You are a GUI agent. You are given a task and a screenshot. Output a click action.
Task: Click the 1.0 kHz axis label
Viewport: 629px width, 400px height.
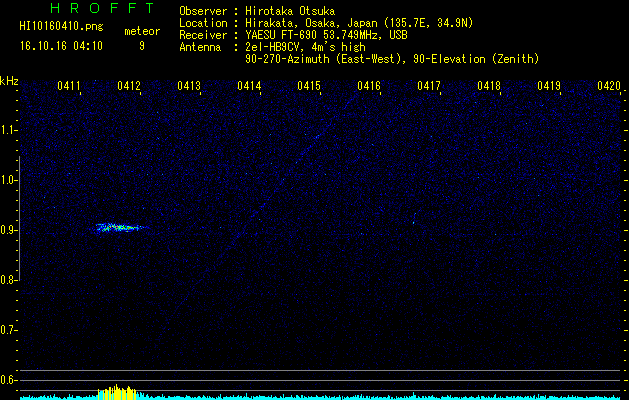click(8, 180)
